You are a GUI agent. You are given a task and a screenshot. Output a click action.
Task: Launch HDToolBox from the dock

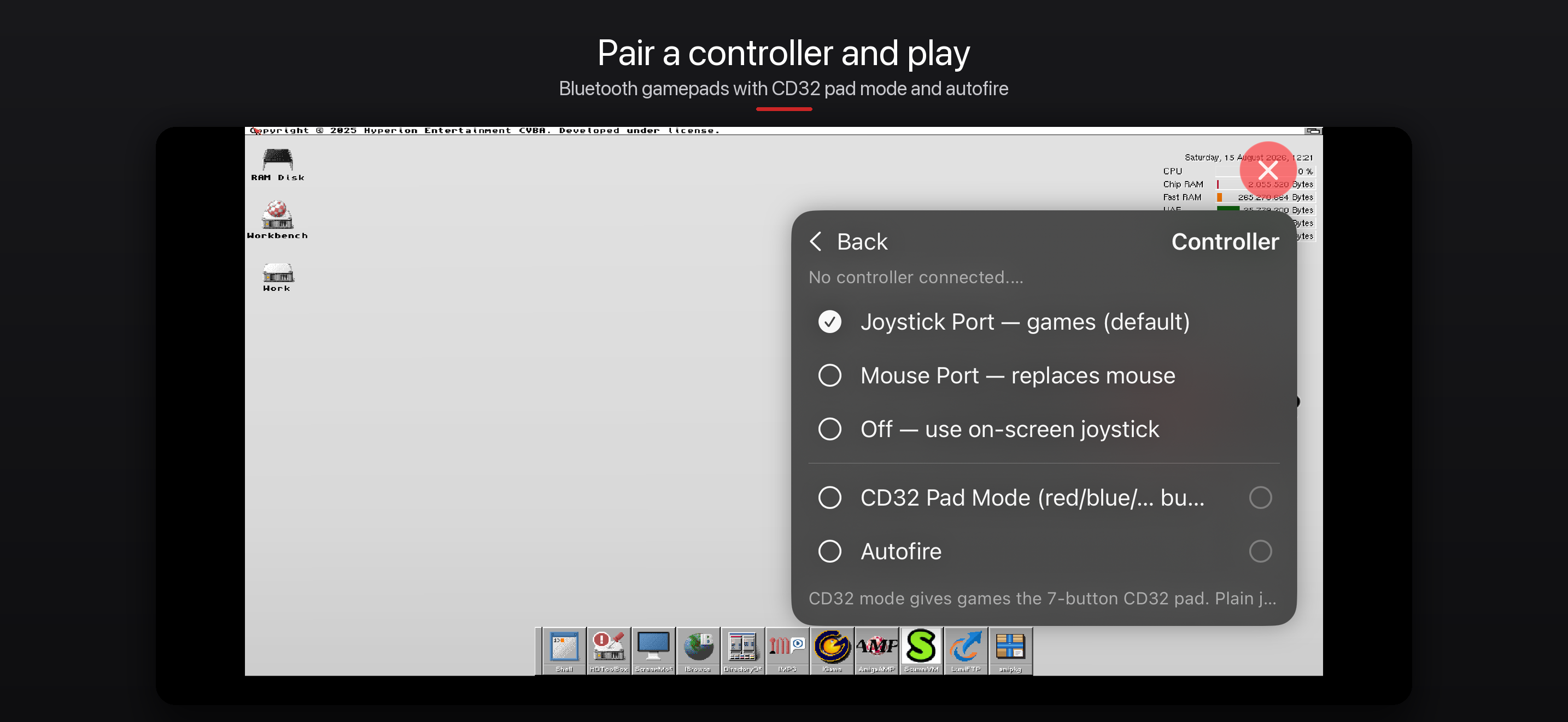click(x=609, y=651)
